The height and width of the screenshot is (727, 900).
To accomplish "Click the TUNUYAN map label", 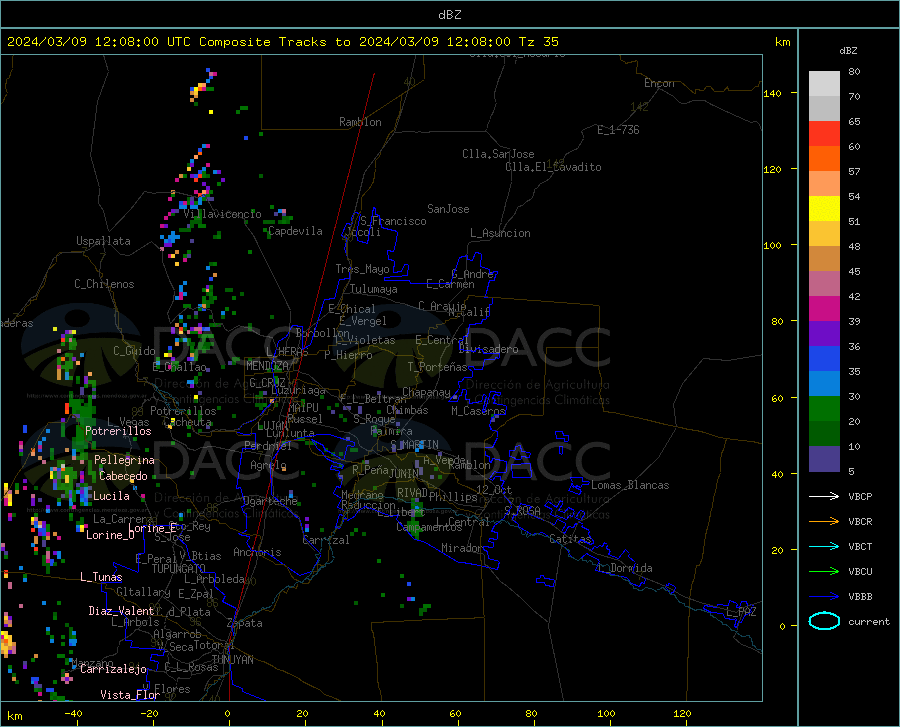I will (232, 660).
